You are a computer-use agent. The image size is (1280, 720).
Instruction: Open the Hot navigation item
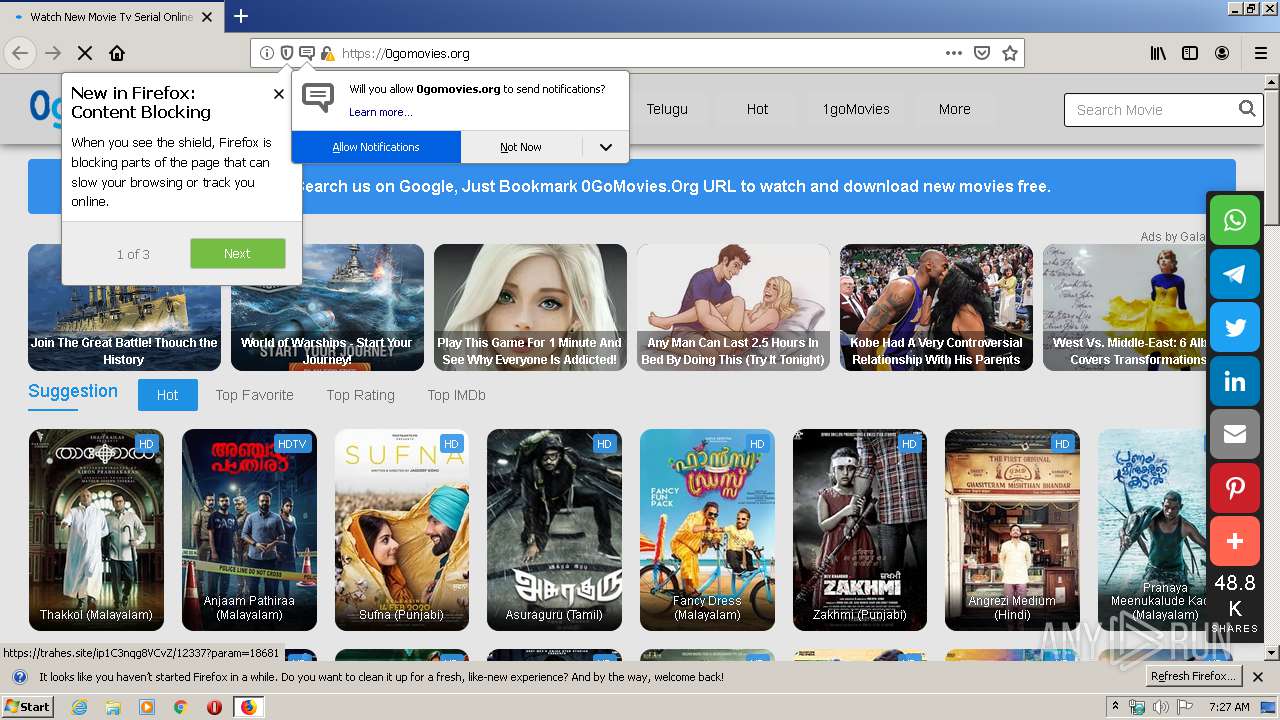[757, 109]
